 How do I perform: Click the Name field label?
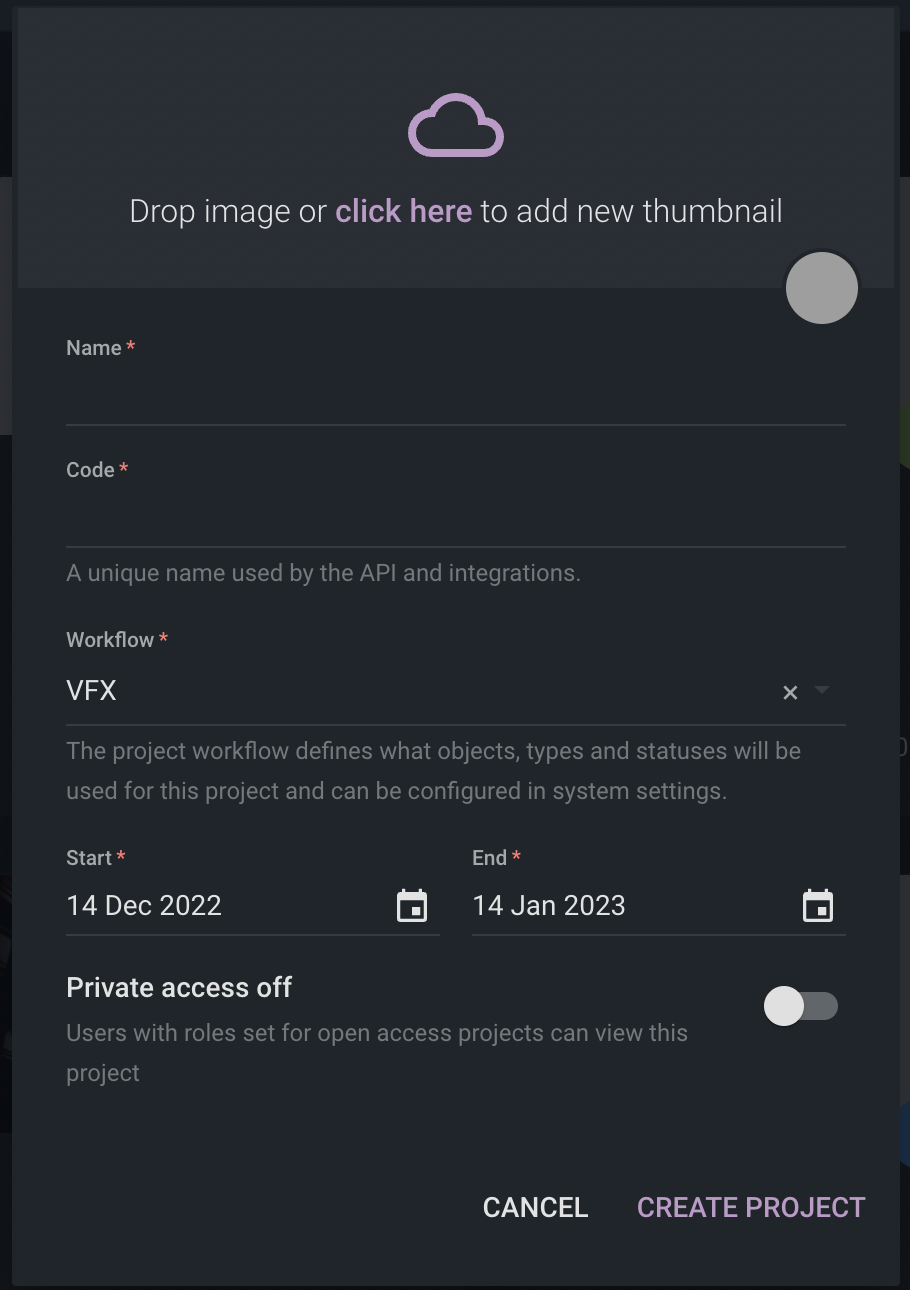click(100, 348)
